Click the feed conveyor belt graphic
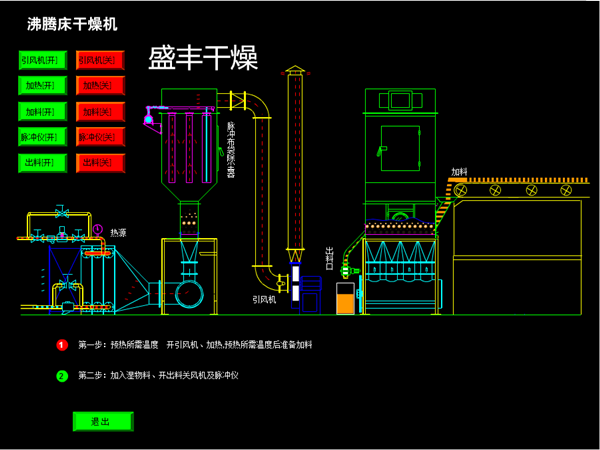 click(520, 189)
